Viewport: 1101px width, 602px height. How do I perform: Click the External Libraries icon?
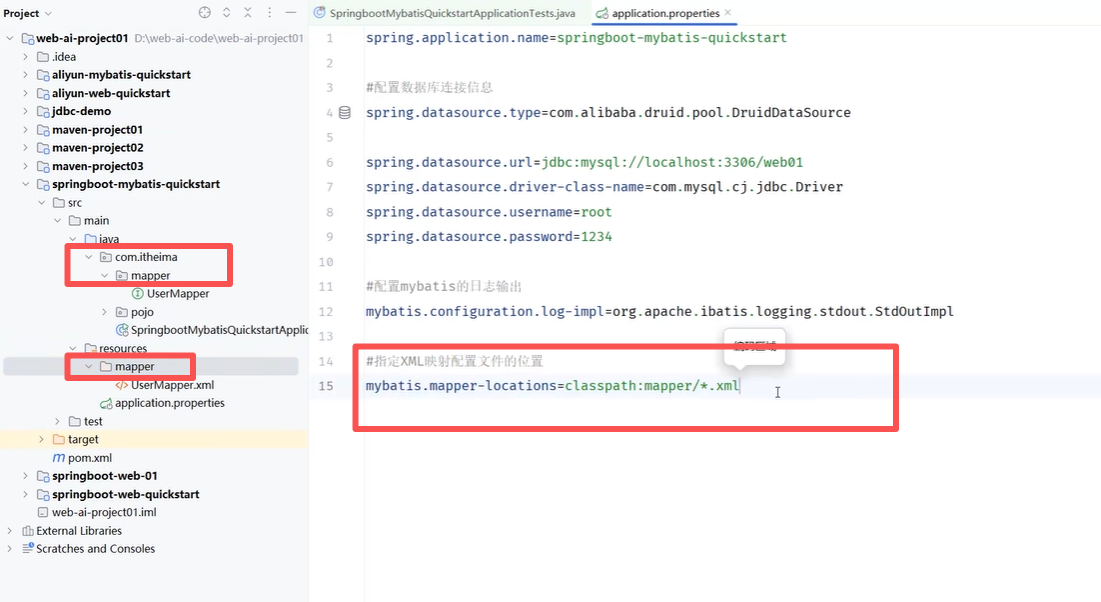point(27,530)
